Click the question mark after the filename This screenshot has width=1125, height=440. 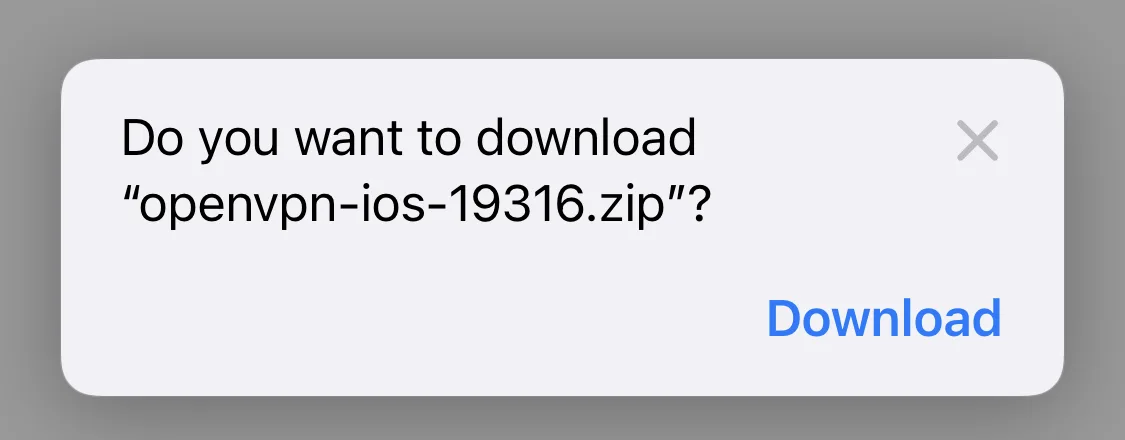(x=698, y=206)
